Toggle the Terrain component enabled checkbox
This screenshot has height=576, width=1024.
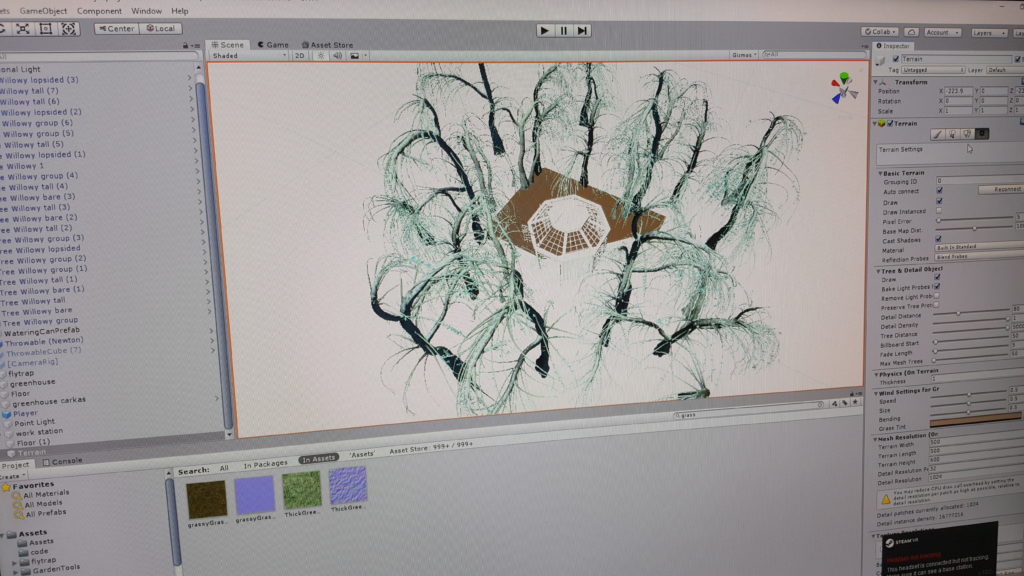coord(890,123)
